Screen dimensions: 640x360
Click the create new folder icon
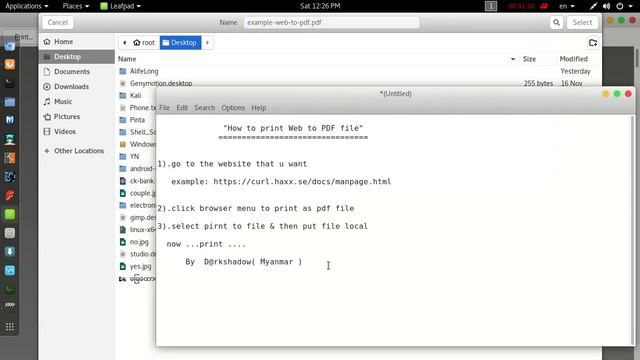(x=593, y=43)
